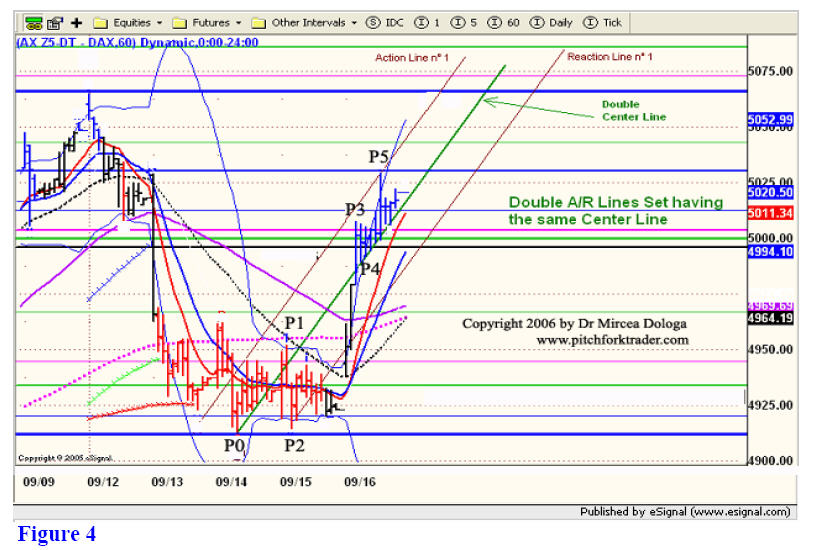Click the www.pitchforktrader.com text
Image resolution: width=815 pixels, height=550 pixels.
point(612,340)
